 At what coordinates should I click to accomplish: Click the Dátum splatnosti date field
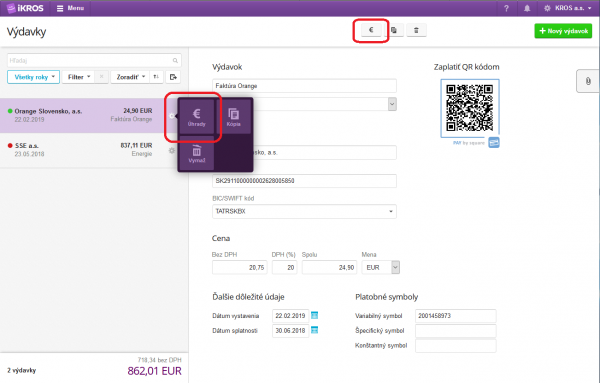click(290, 330)
